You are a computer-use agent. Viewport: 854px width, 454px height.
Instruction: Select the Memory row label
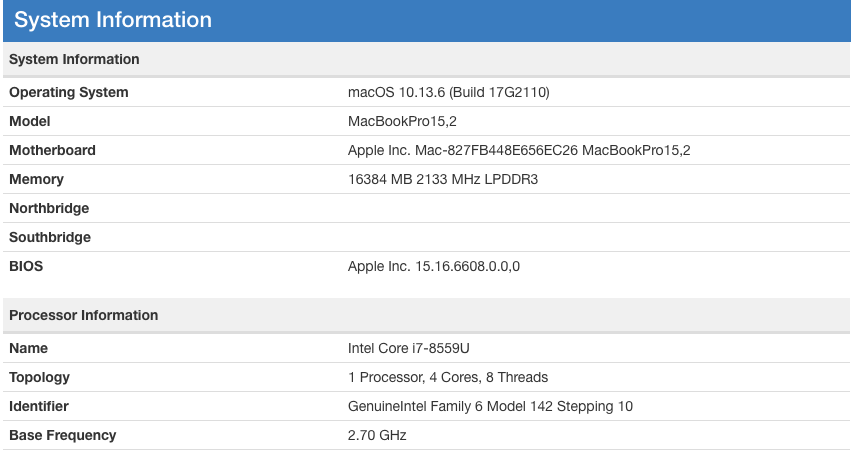(x=36, y=179)
